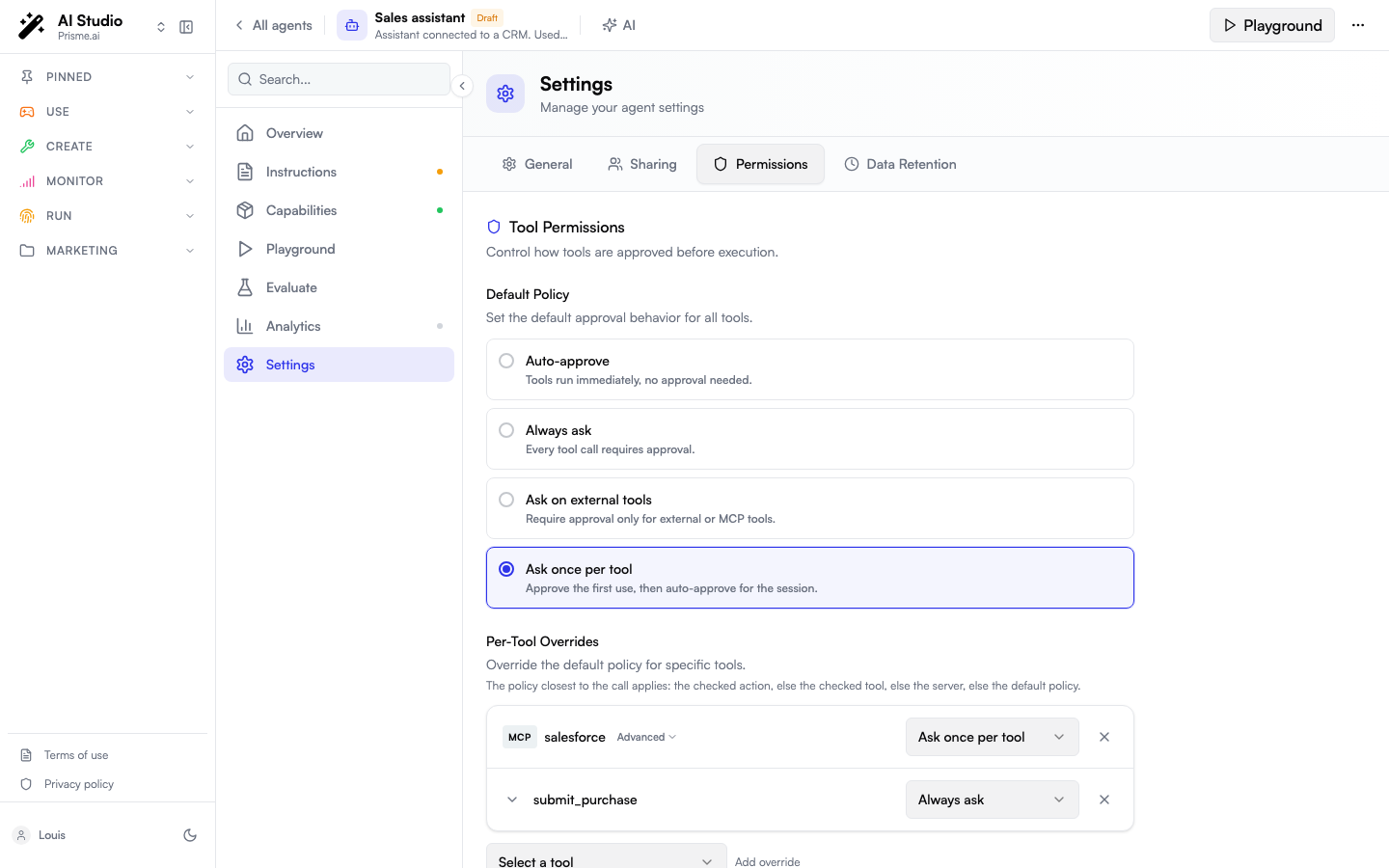Open Evaluate in agent menu
The width and height of the screenshot is (1389, 868).
coord(339,287)
